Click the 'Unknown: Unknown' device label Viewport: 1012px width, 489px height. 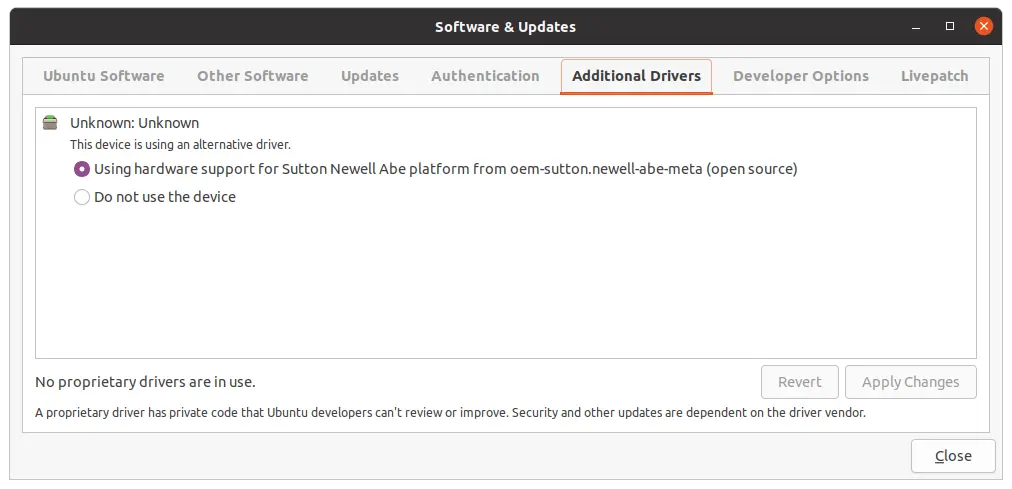(134, 123)
